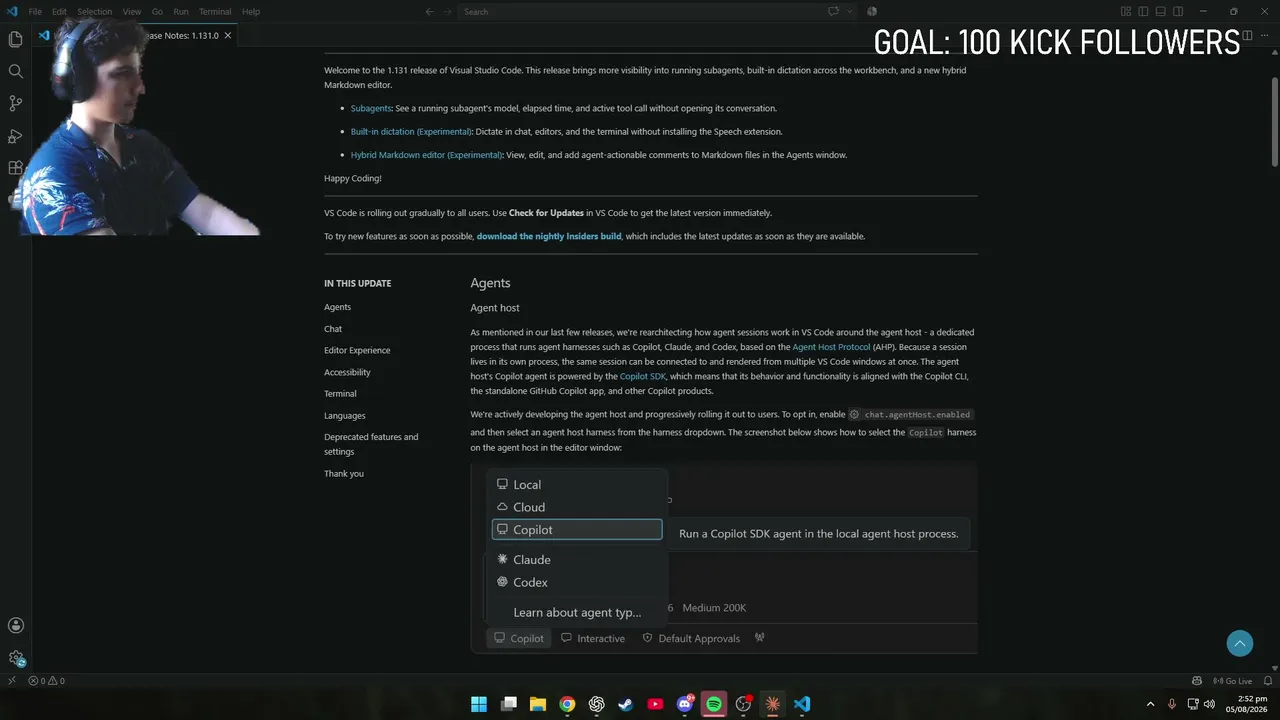Open the Agent Host Protocol link
The width and height of the screenshot is (1280, 720).
click(831, 347)
